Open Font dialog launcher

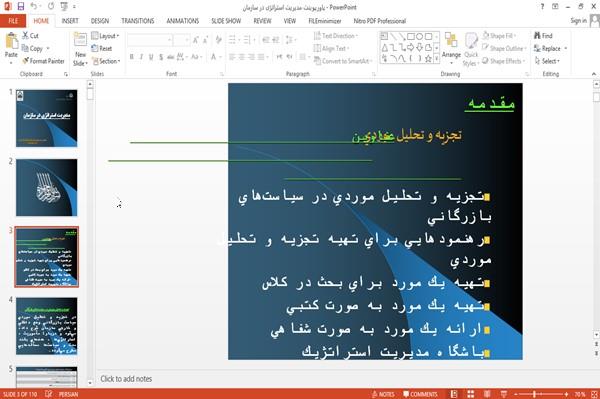coord(222,74)
